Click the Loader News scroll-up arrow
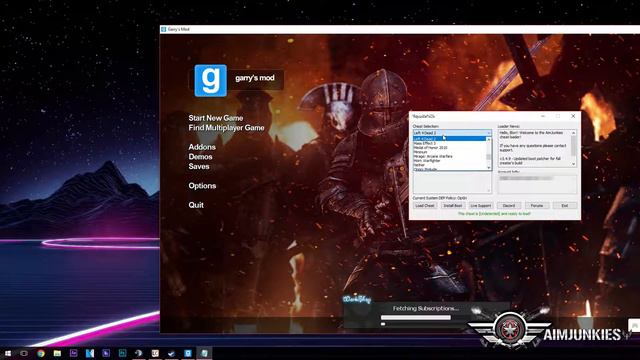640x360 pixels. tap(573, 133)
